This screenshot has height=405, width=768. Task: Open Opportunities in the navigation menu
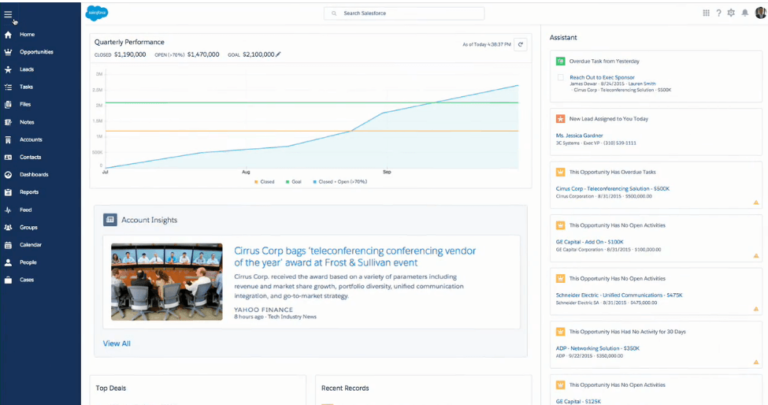point(36,52)
